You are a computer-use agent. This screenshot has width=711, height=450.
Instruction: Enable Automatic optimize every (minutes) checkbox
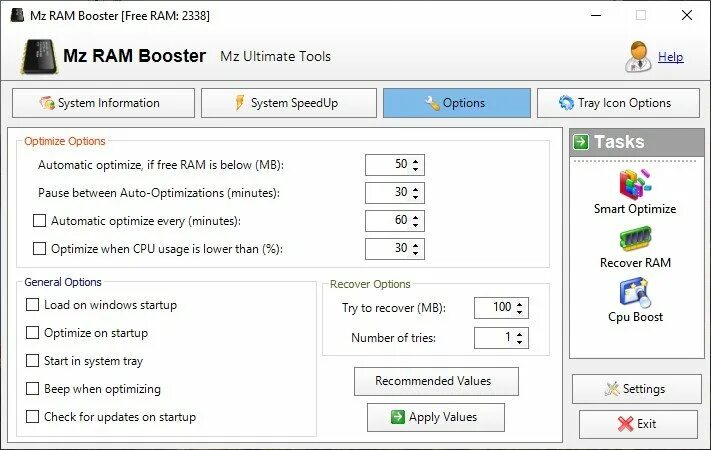[x=39, y=221]
